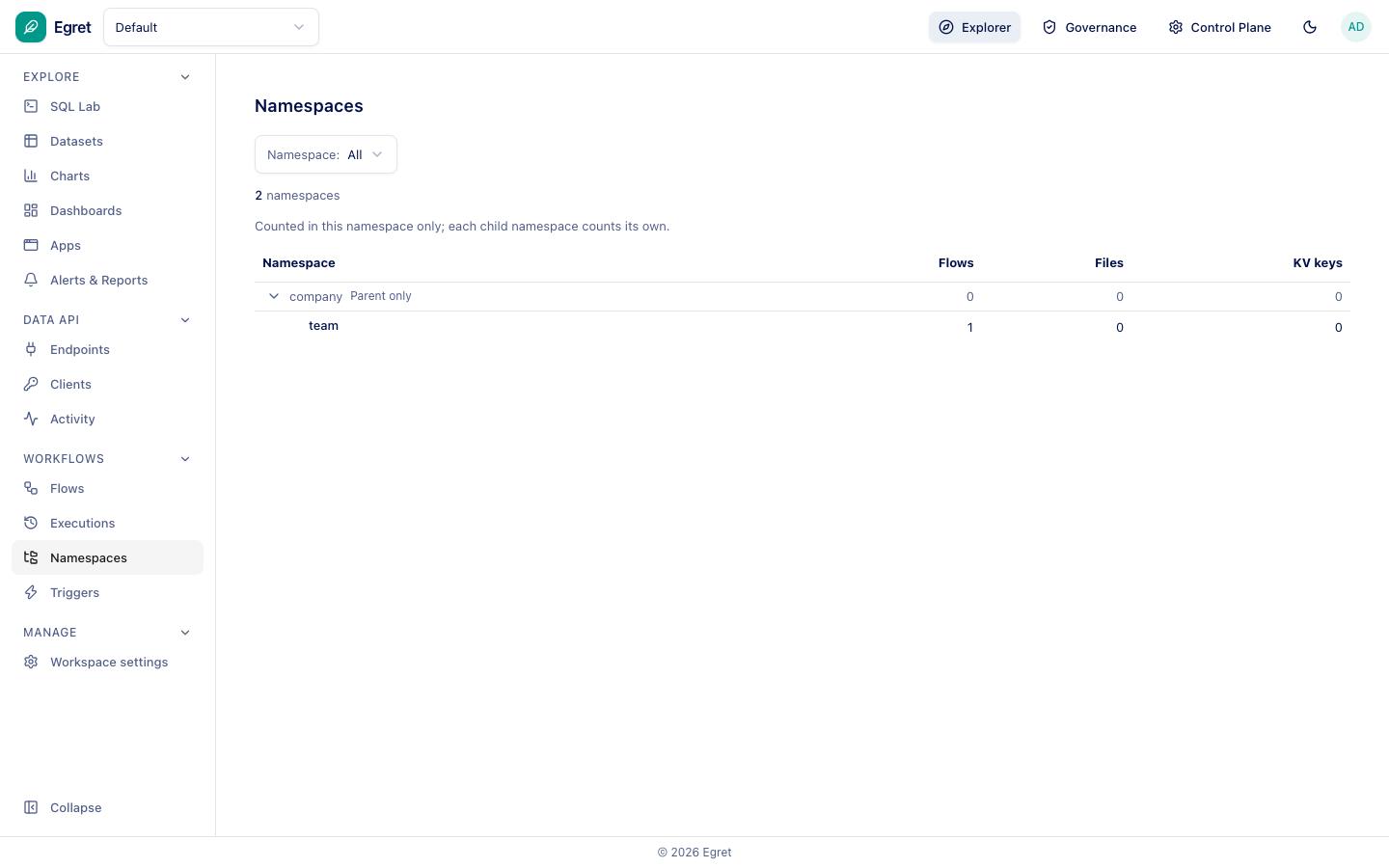Screen dimensions: 1389x868
Task: Collapse the sidebar
Action: (x=107, y=807)
